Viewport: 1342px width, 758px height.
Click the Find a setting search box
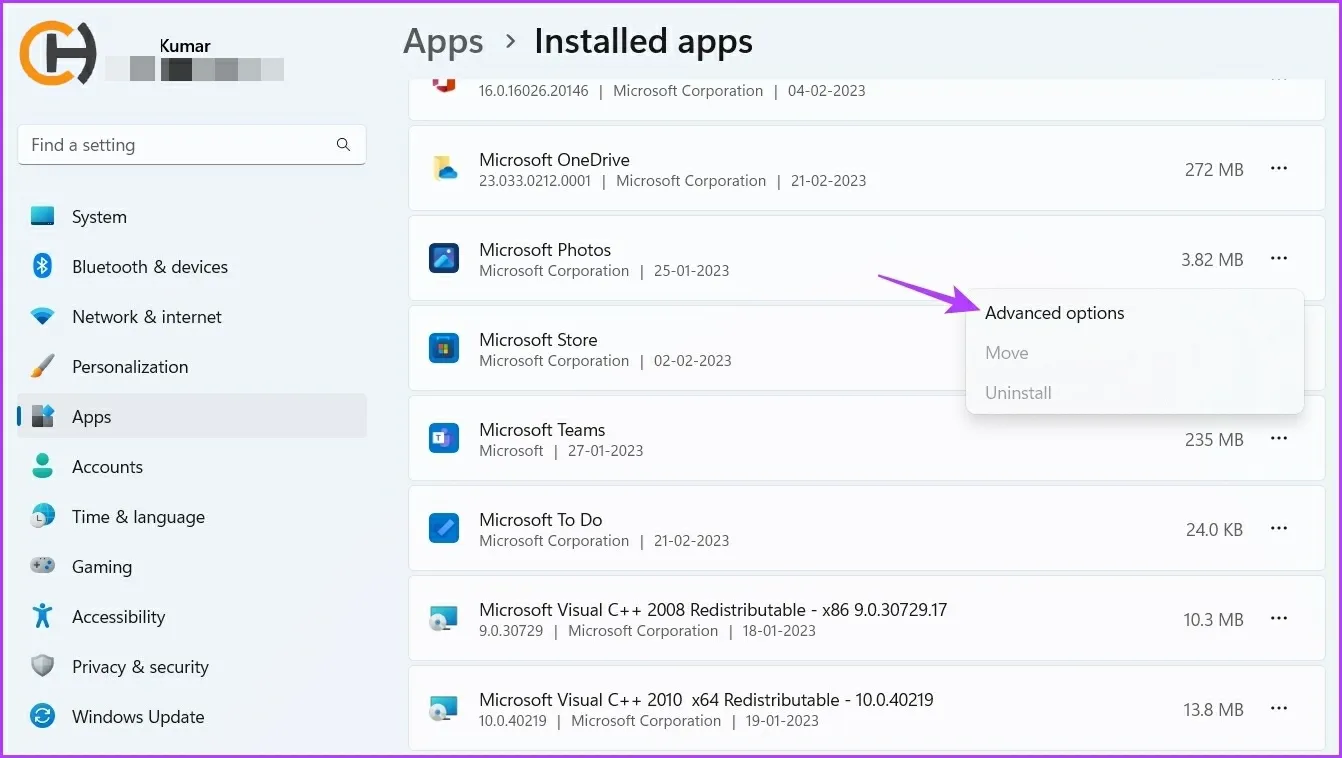pos(192,145)
